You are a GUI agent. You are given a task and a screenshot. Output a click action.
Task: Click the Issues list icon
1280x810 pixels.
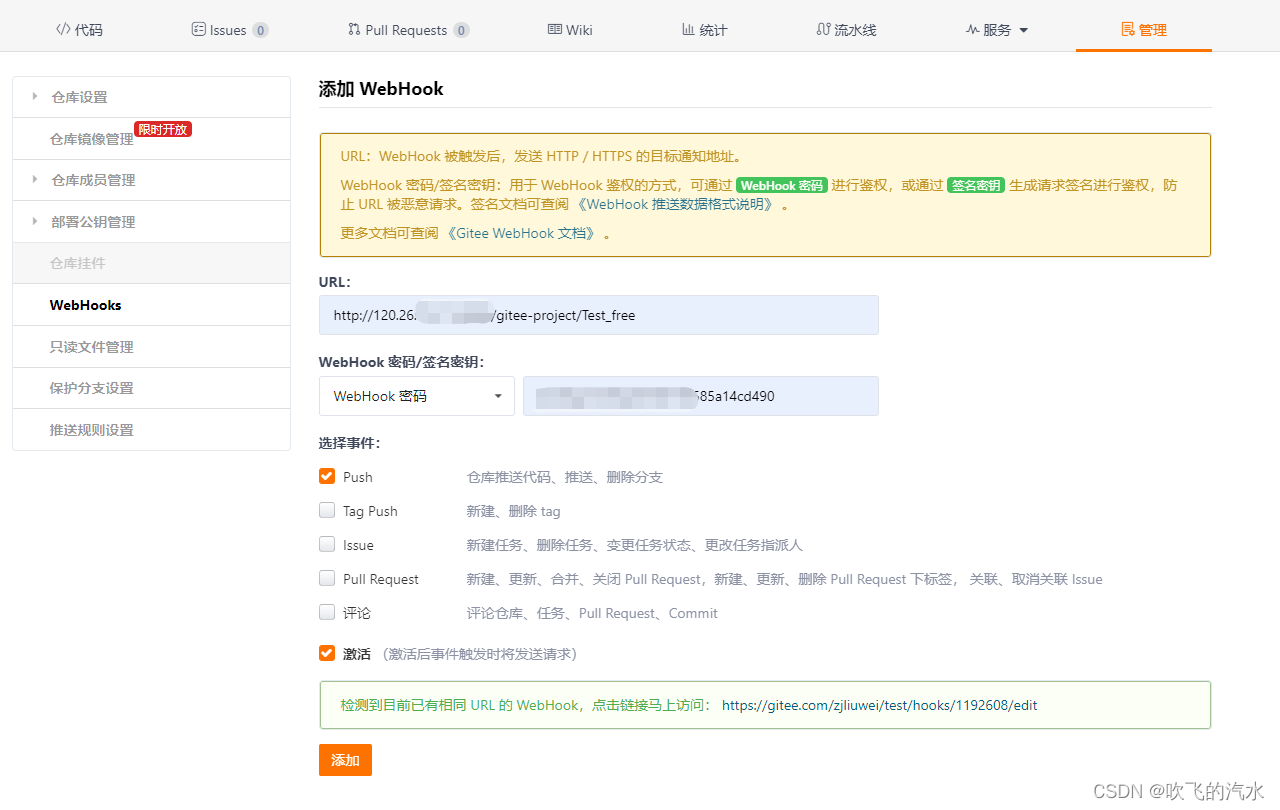pos(198,30)
